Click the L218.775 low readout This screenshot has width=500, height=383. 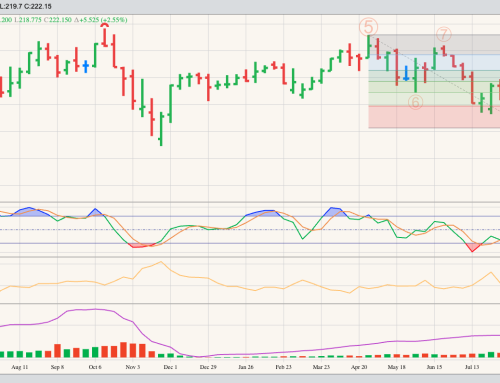(28, 20)
